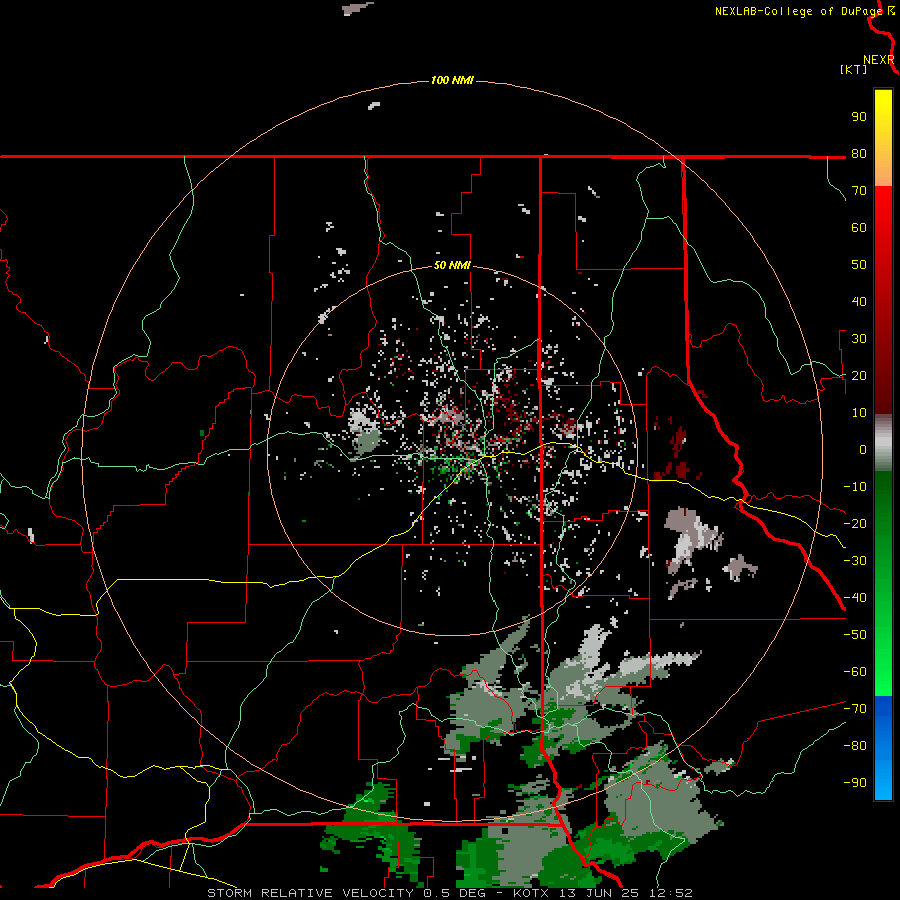Image resolution: width=900 pixels, height=900 pixels.
Task: Click the NEXR label near color scale
Action: [x=878, y=60]
